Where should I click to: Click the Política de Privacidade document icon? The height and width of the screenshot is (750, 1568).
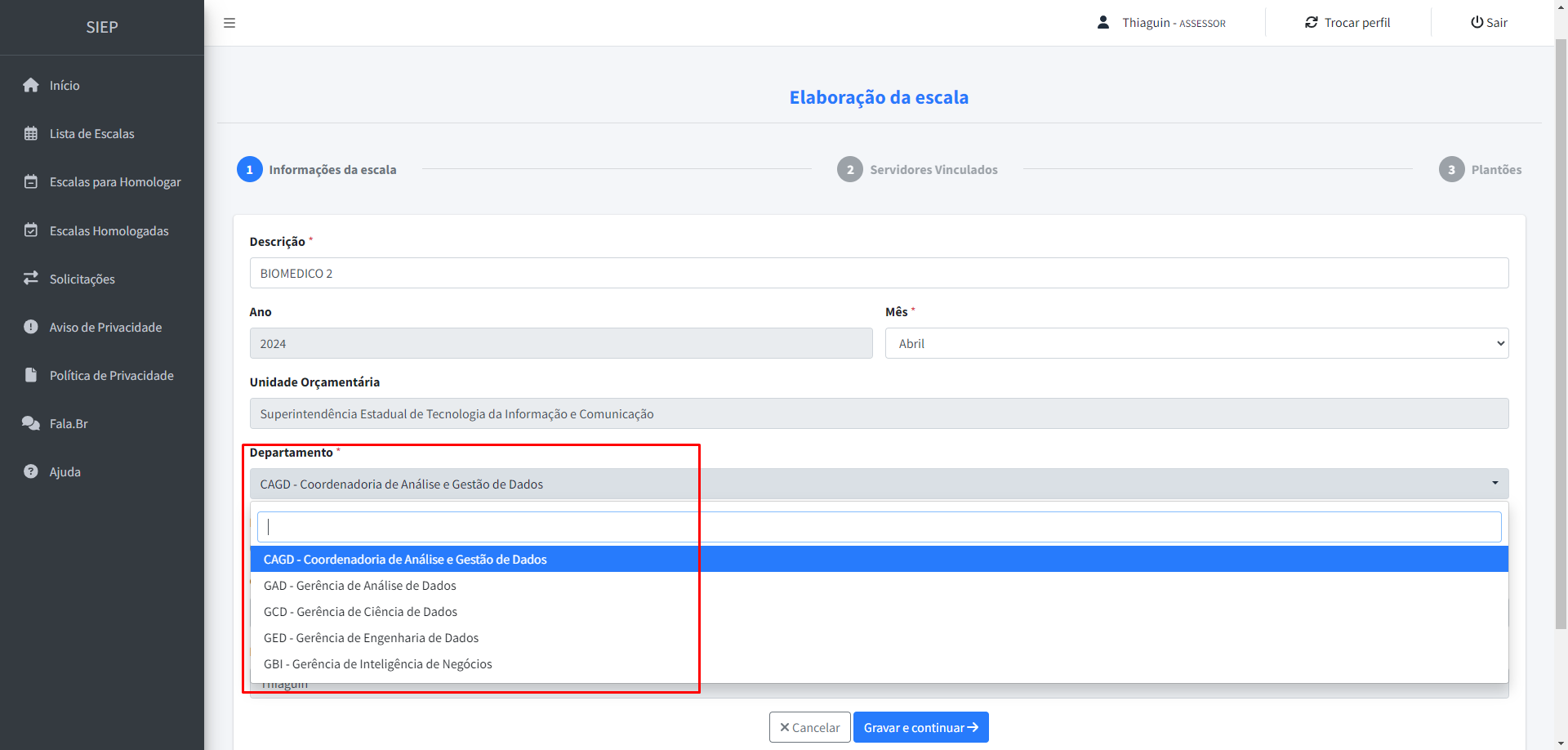(31, 375)
